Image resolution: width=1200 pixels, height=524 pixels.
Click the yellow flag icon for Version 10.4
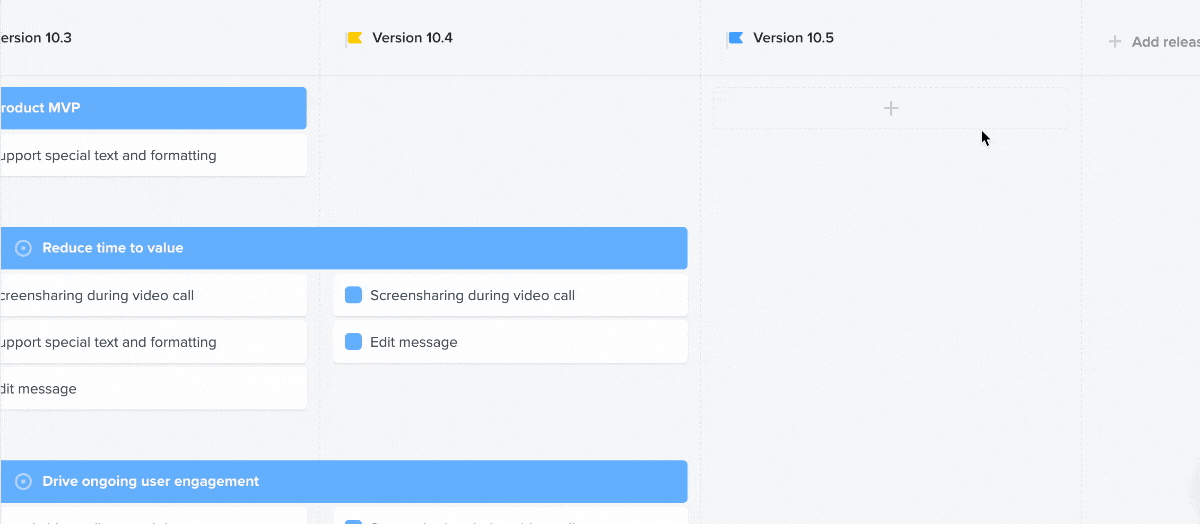(354, 38)
